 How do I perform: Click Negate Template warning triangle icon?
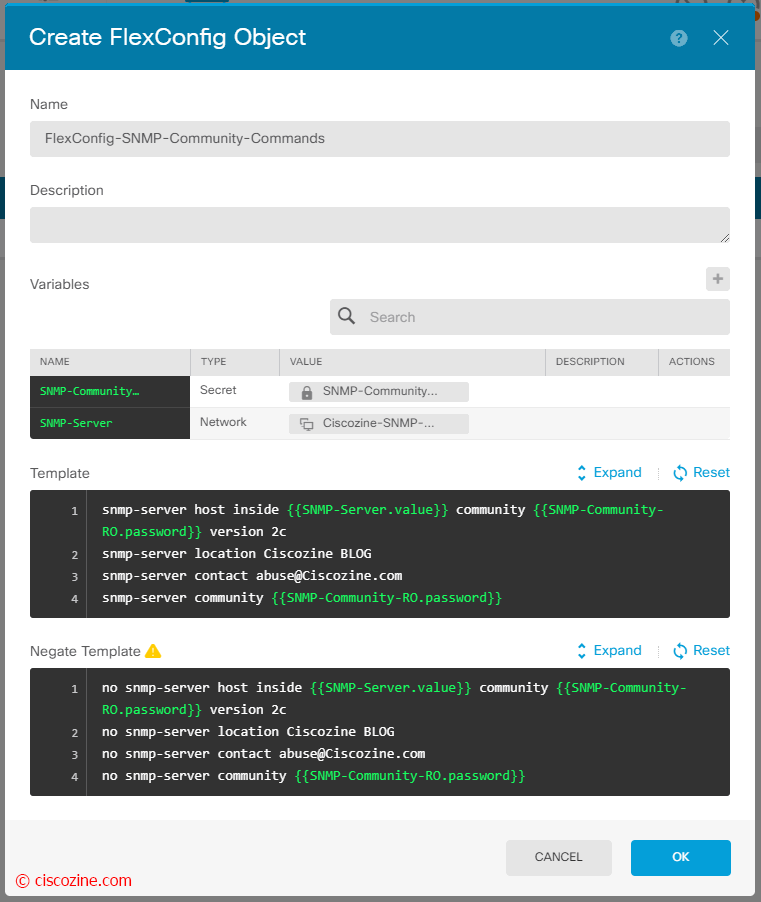tap(153, 651)
